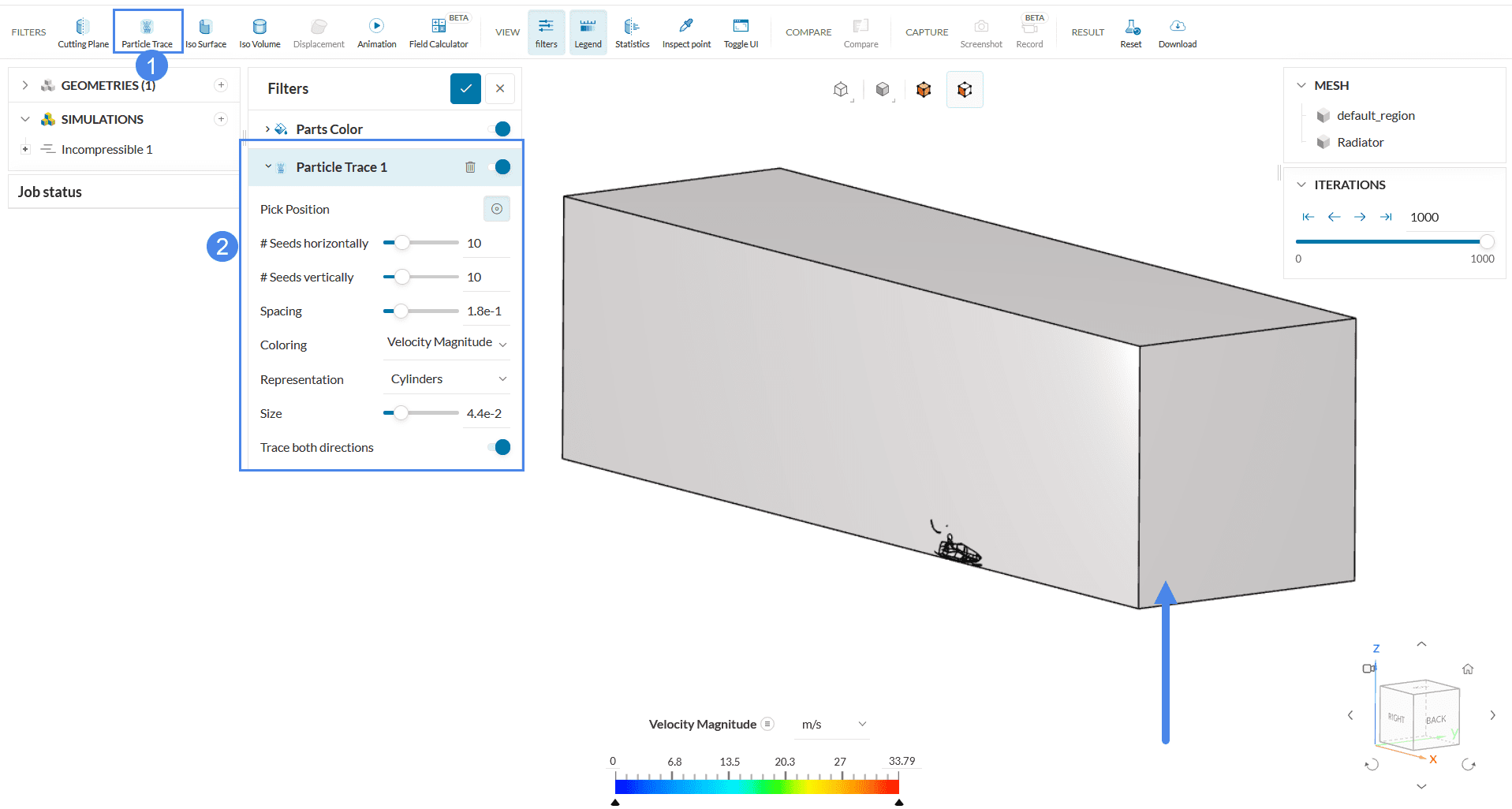Download the simulation results
Image resolution: width=1512 pixels, height=809 pixels.
(x=1177, y=32)
